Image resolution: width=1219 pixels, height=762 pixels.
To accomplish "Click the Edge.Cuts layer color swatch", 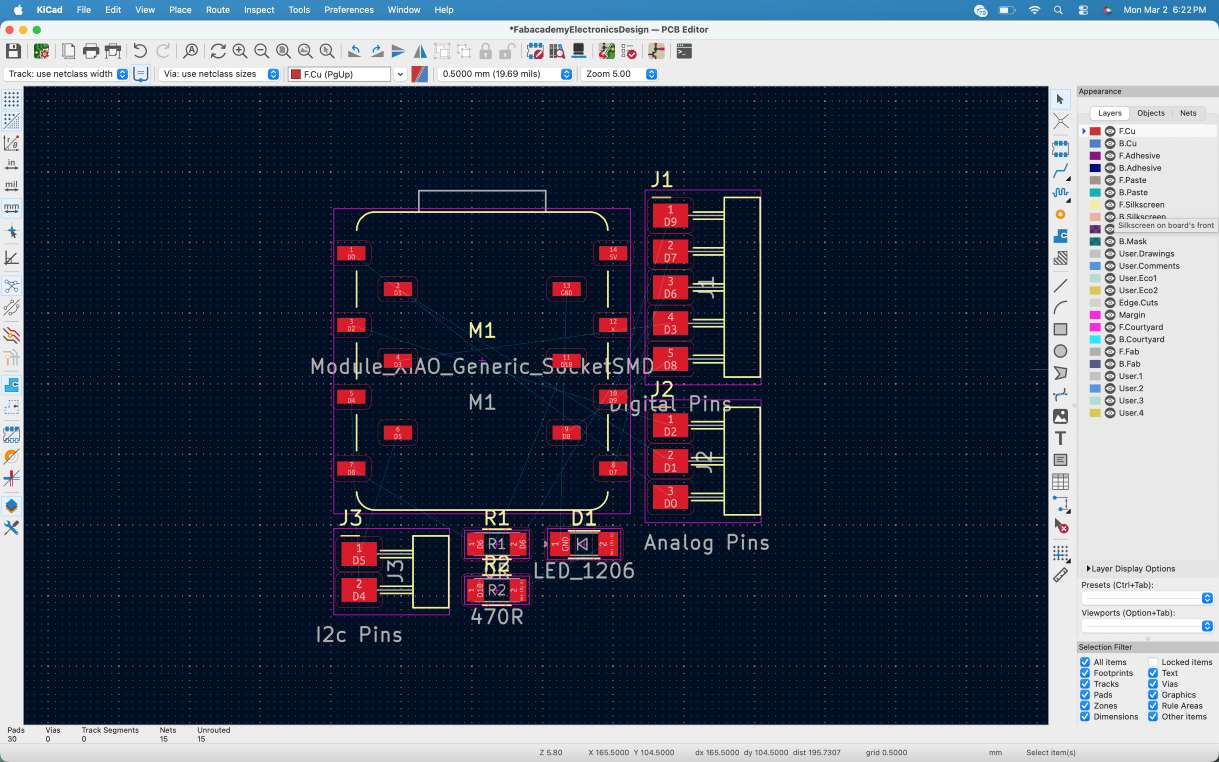I will point(1095,303).
